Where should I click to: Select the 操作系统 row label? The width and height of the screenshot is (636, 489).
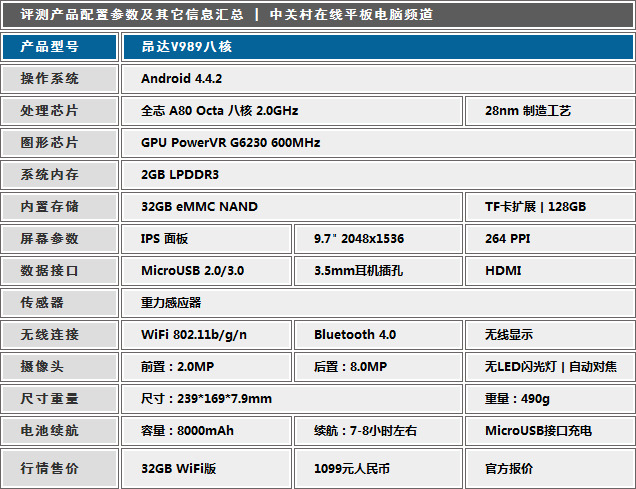tap(60, 79)
